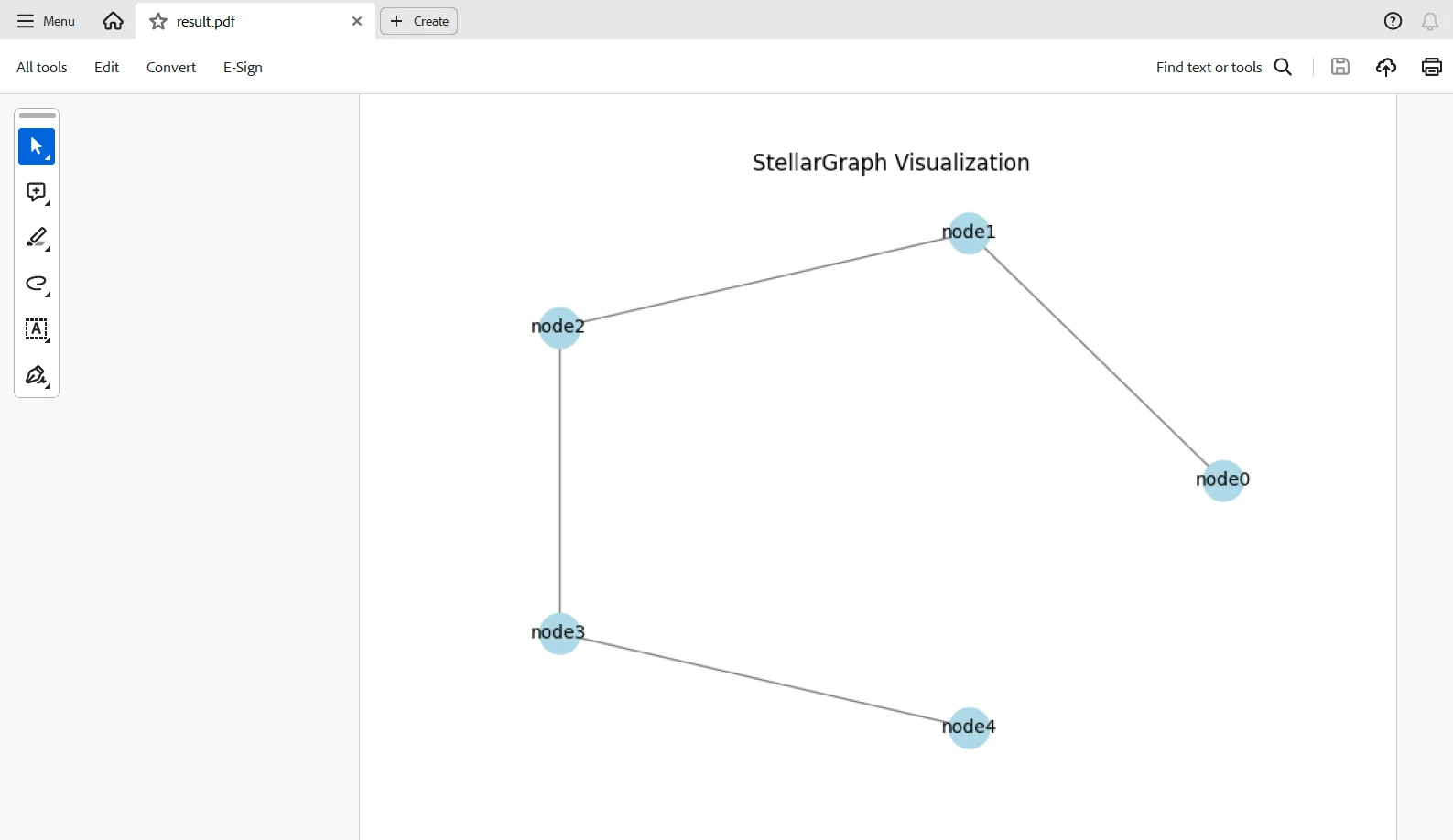Select the arrow selection tool
The width and height of the screenshot is (1453, 840).
[x=37, y=146]
